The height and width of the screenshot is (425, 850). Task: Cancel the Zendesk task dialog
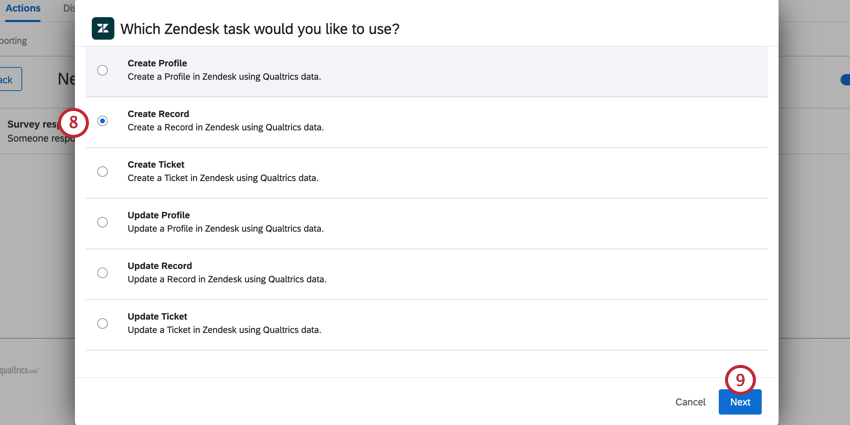click(690, 402)
